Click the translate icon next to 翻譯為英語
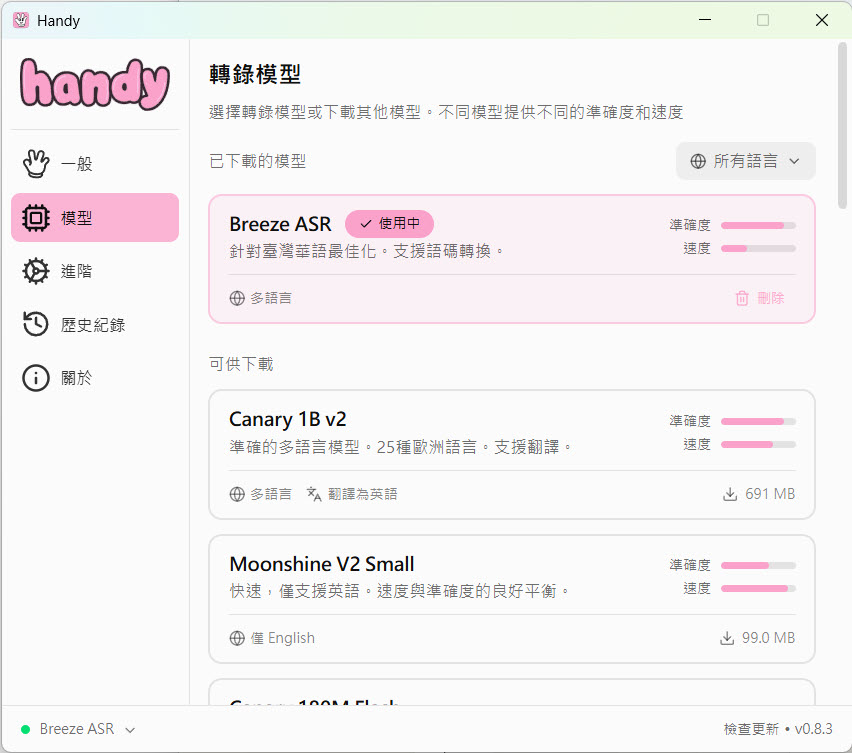852x753 pixels. pos(314,494)
